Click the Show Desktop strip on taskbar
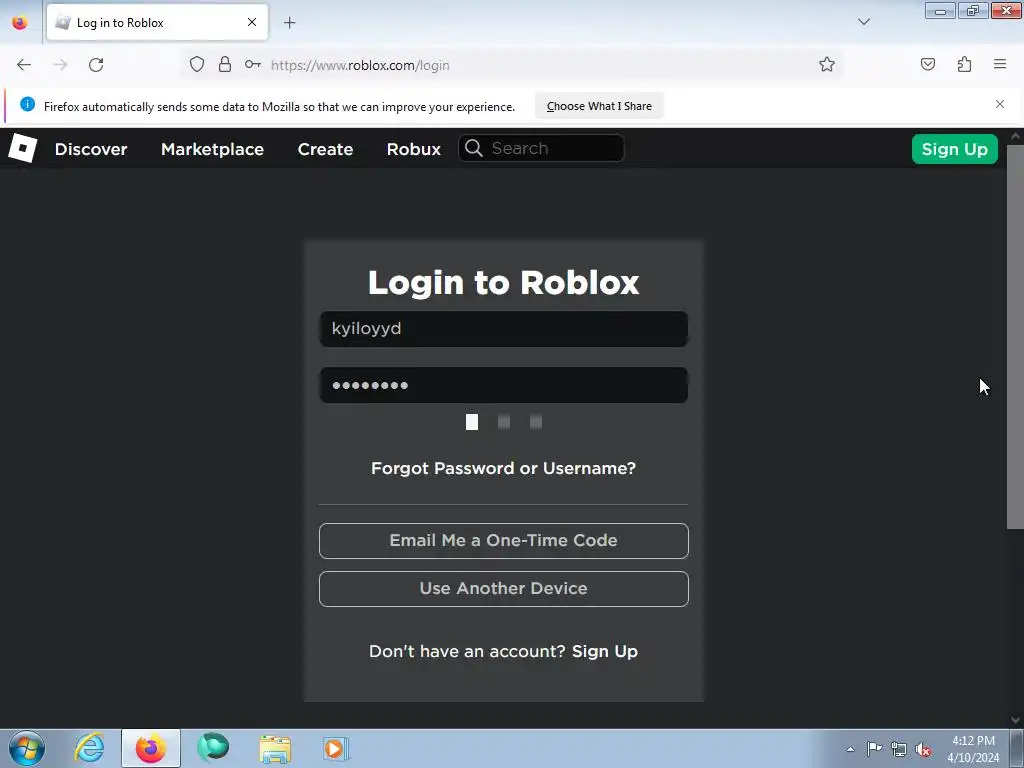This screenshot has width=1024, height=768. click(x=1017, y=748)
